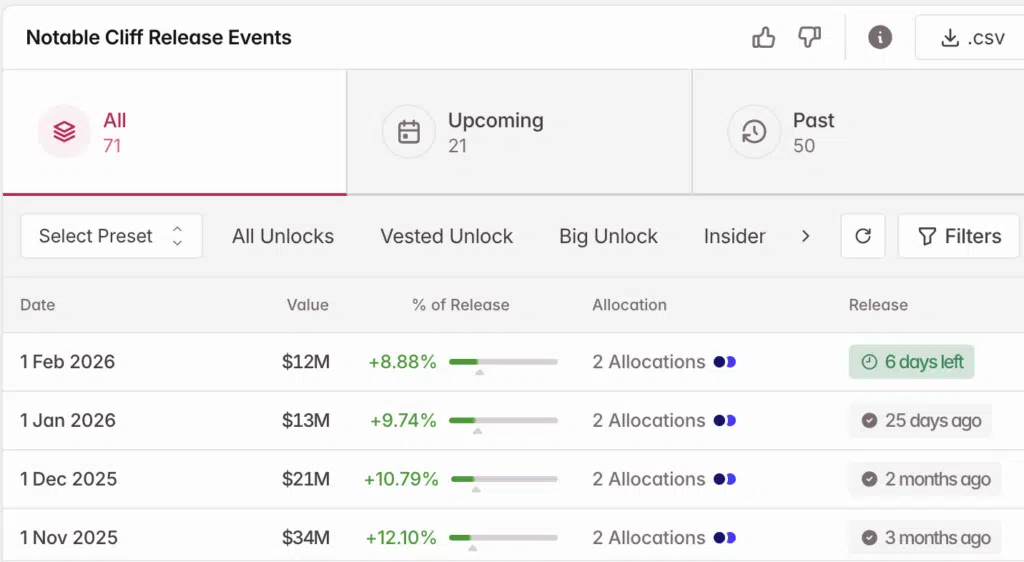Click the thumbs up icon

[x=763, y=38]
